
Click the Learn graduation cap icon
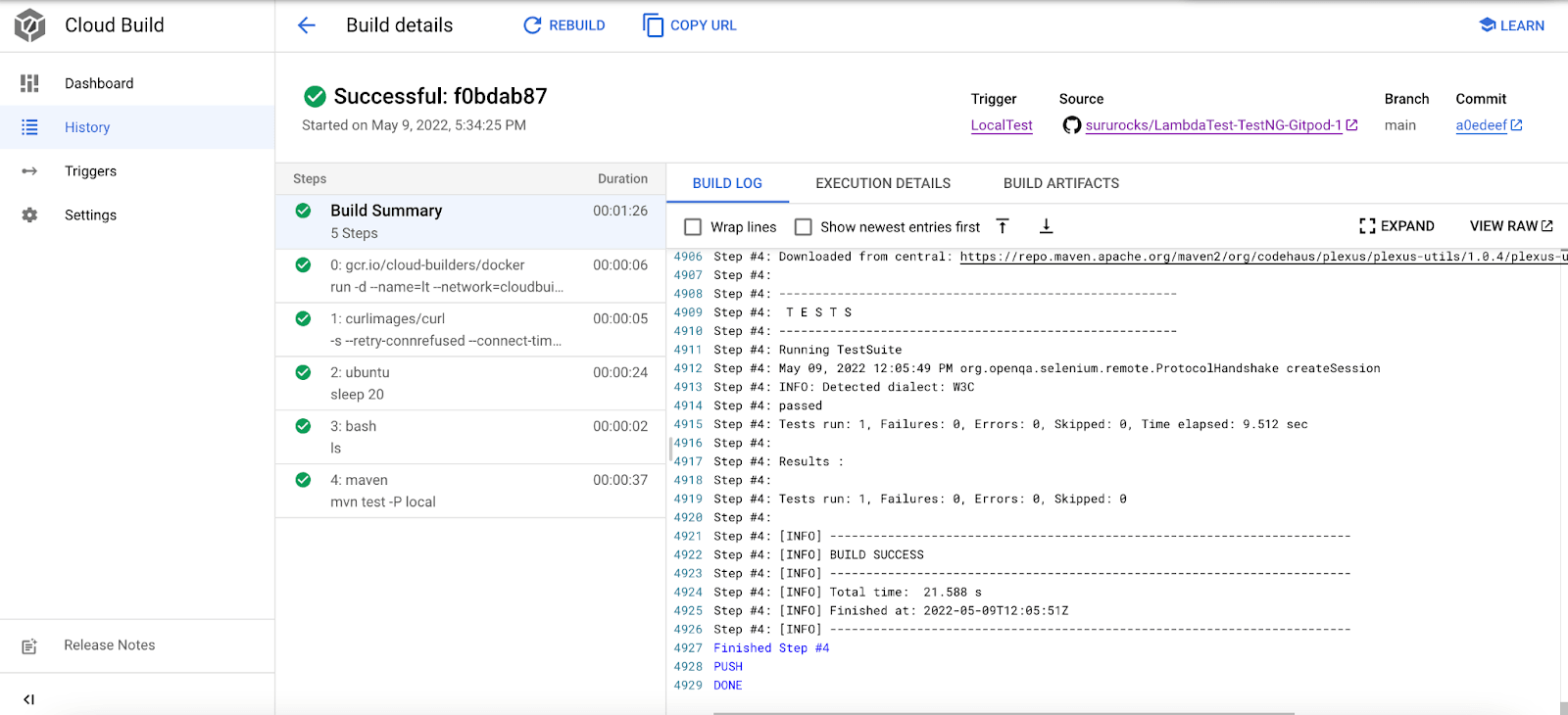coord(1488,25)
